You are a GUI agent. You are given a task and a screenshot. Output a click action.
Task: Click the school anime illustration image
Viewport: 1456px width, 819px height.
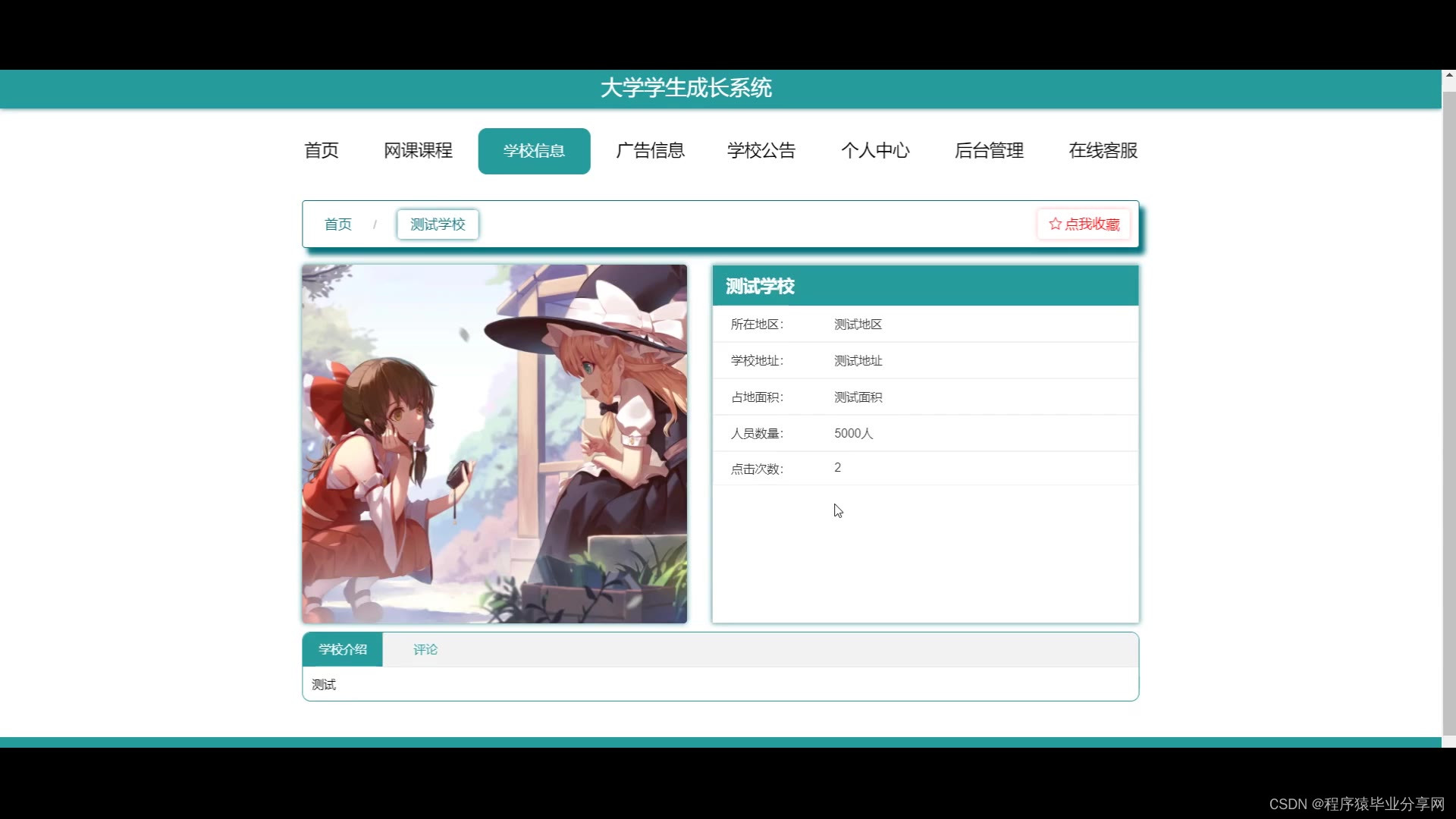(494, 444)
